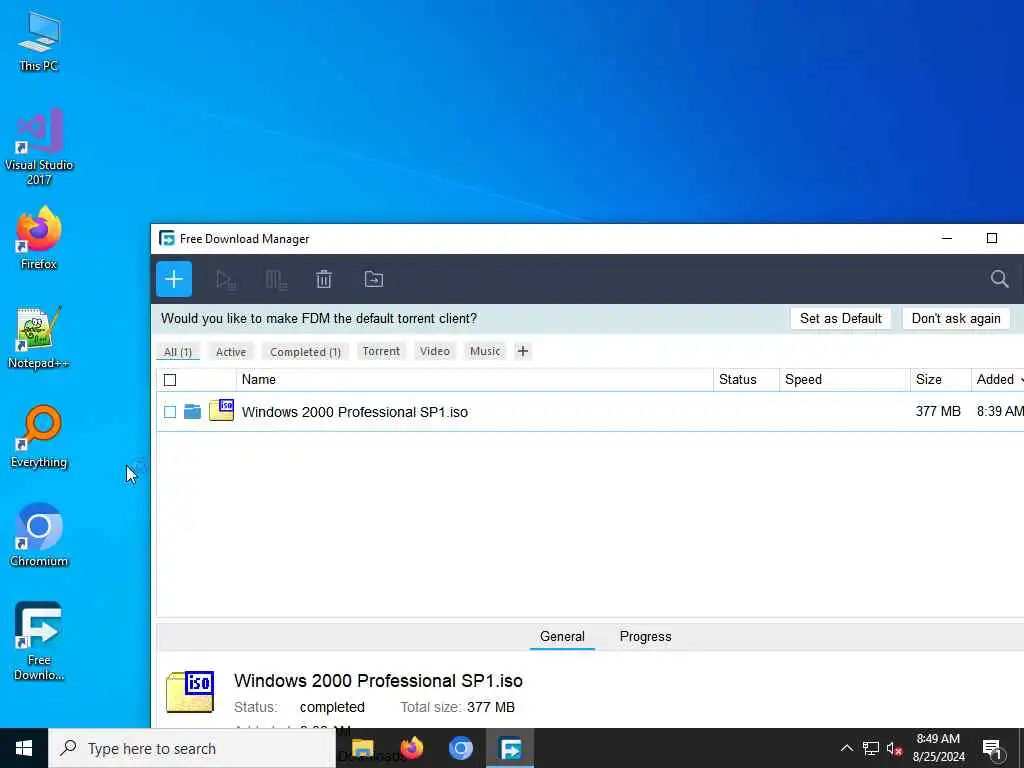Switch to the Video filter
1024x768 pixels.
pos(434,351)
